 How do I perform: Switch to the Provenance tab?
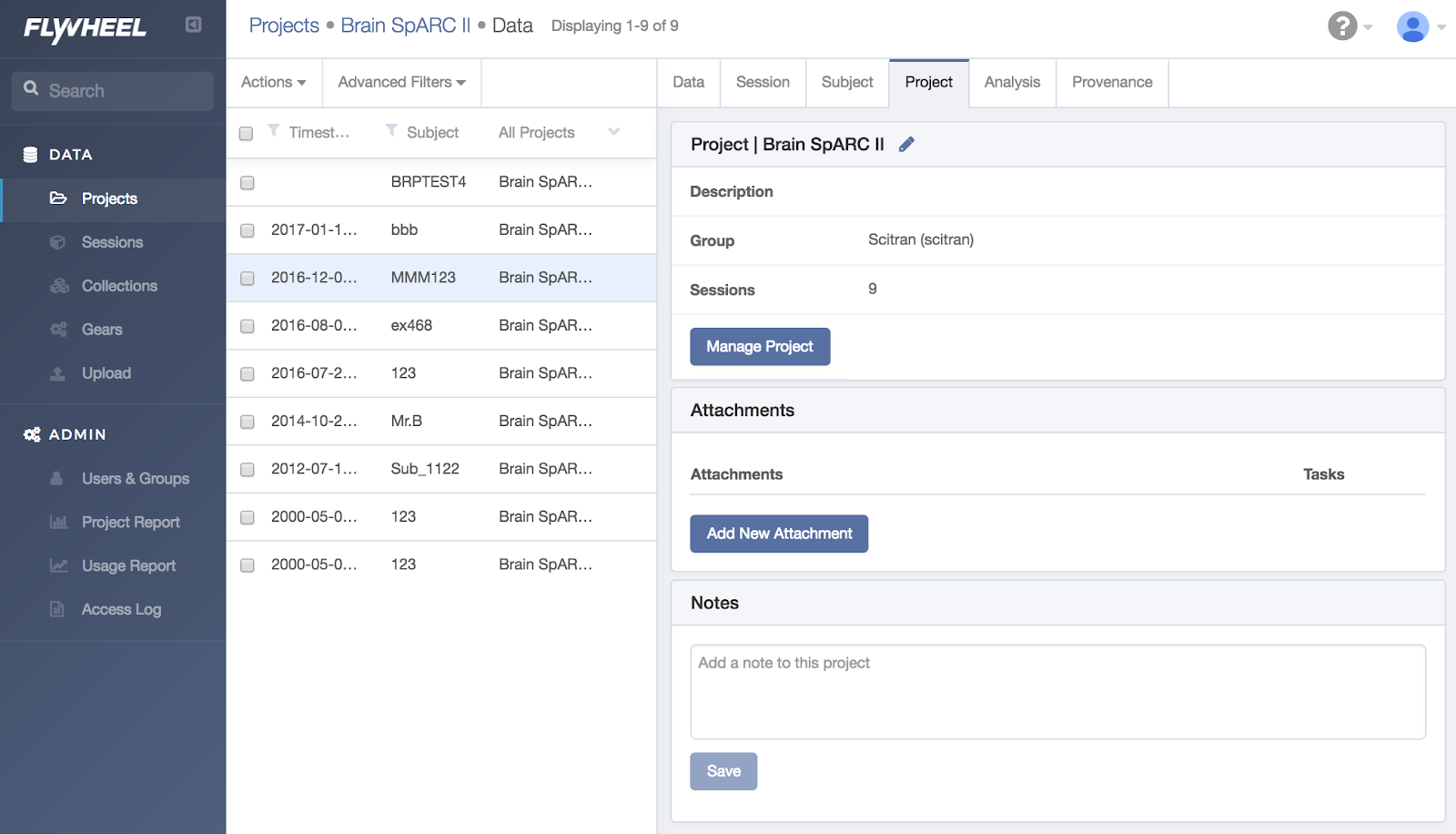[1112, 82]
